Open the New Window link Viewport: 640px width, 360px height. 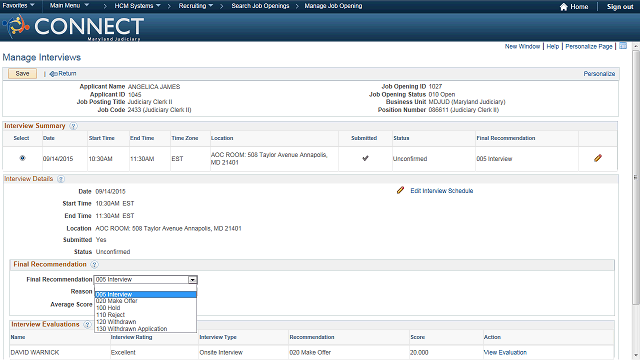pyautogui.click(x=522, y=47)
